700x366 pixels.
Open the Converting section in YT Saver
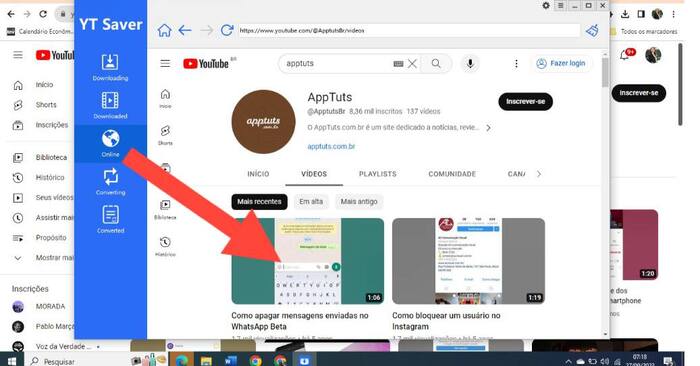click(x=110, y=182)
